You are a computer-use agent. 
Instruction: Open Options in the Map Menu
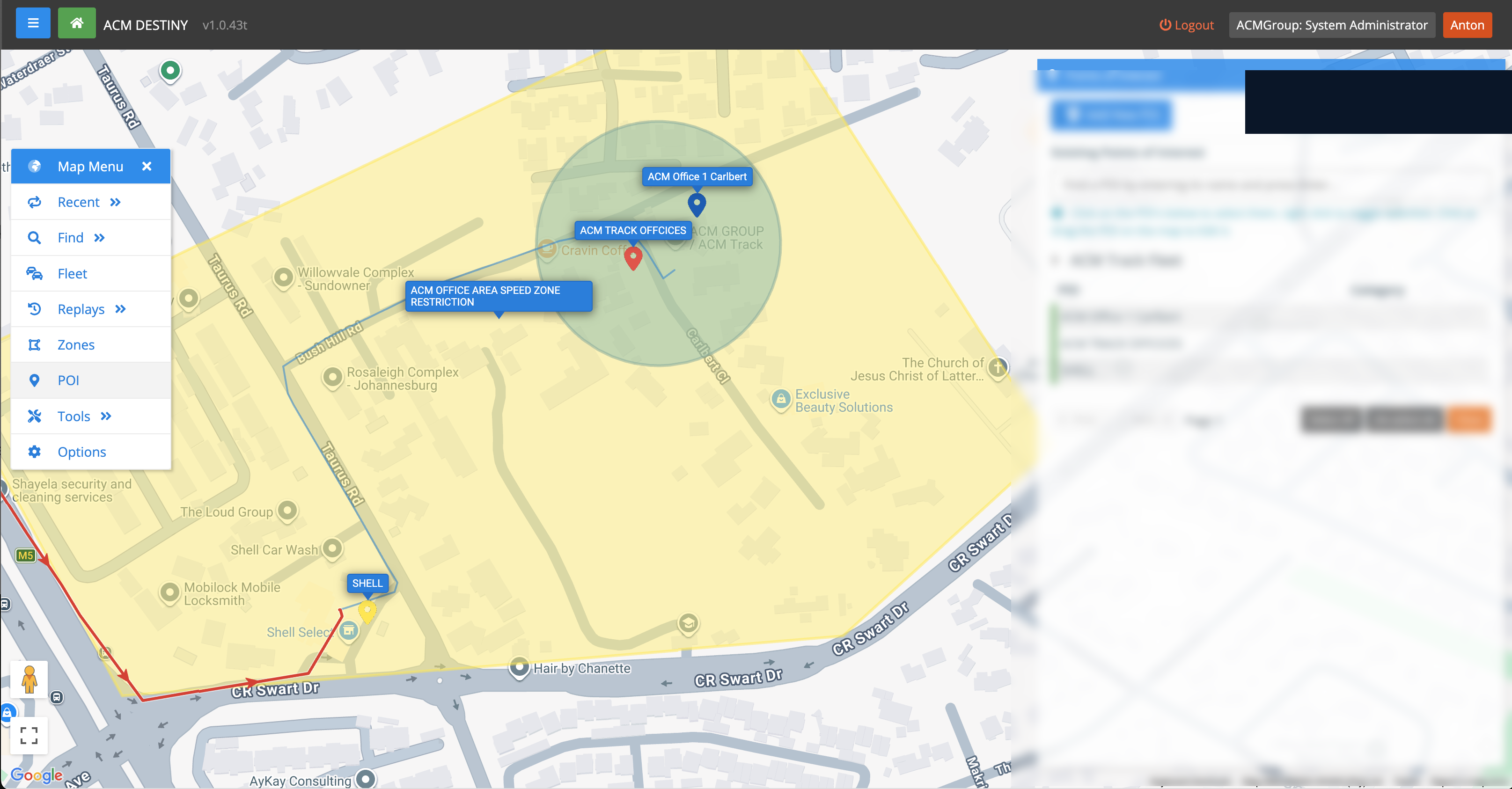tap(91, 452)
